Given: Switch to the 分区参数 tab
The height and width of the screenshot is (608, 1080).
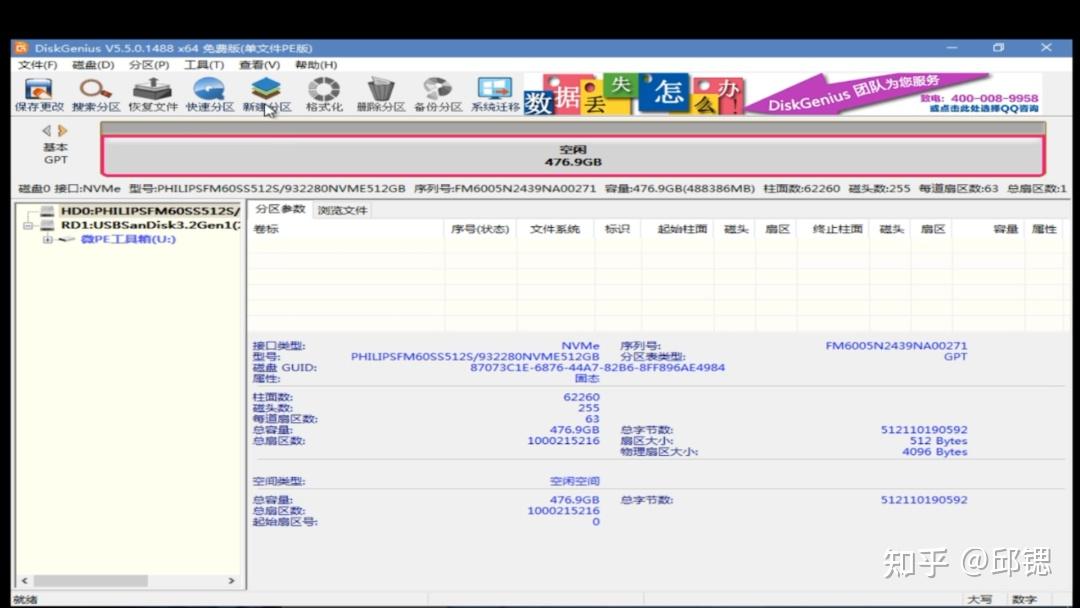Looking at the screenshot, I should click(x=280, y=209).
